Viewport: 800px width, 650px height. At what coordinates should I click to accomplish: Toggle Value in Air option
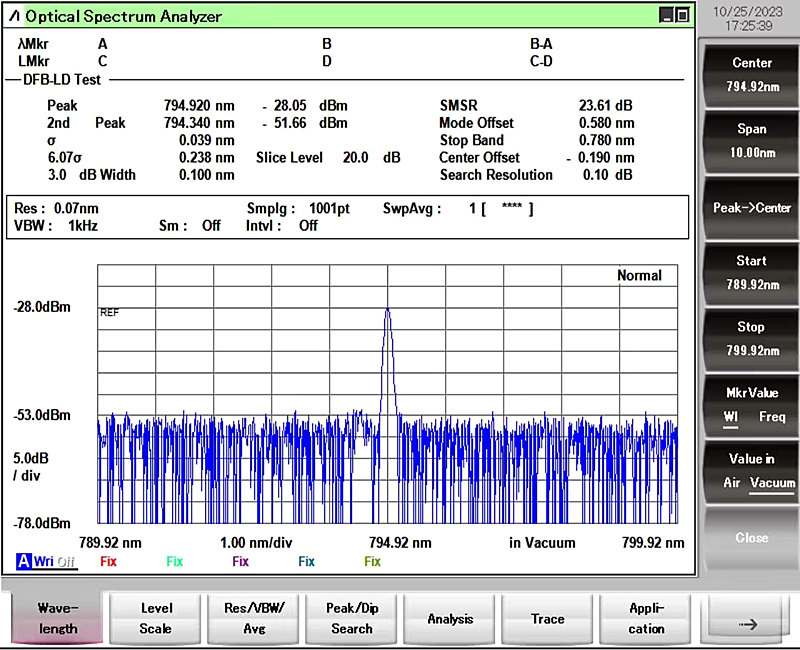click(732, 482)
